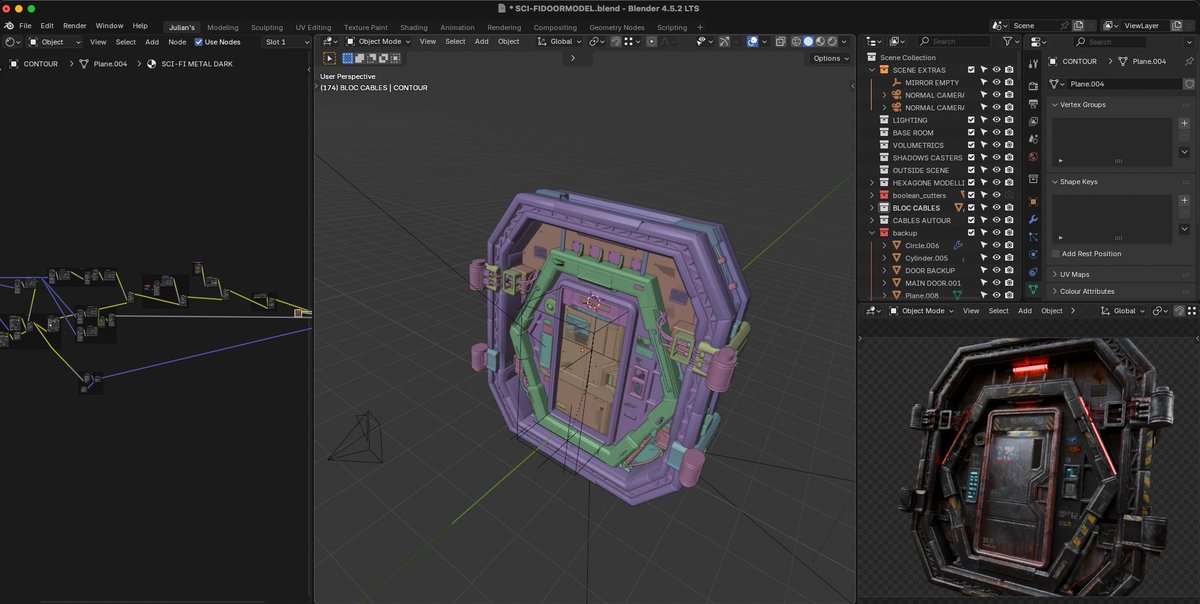Switch to the UV Editing workspace tab
This screenshot has height=604, width=1200.
[x=313, y=28]
